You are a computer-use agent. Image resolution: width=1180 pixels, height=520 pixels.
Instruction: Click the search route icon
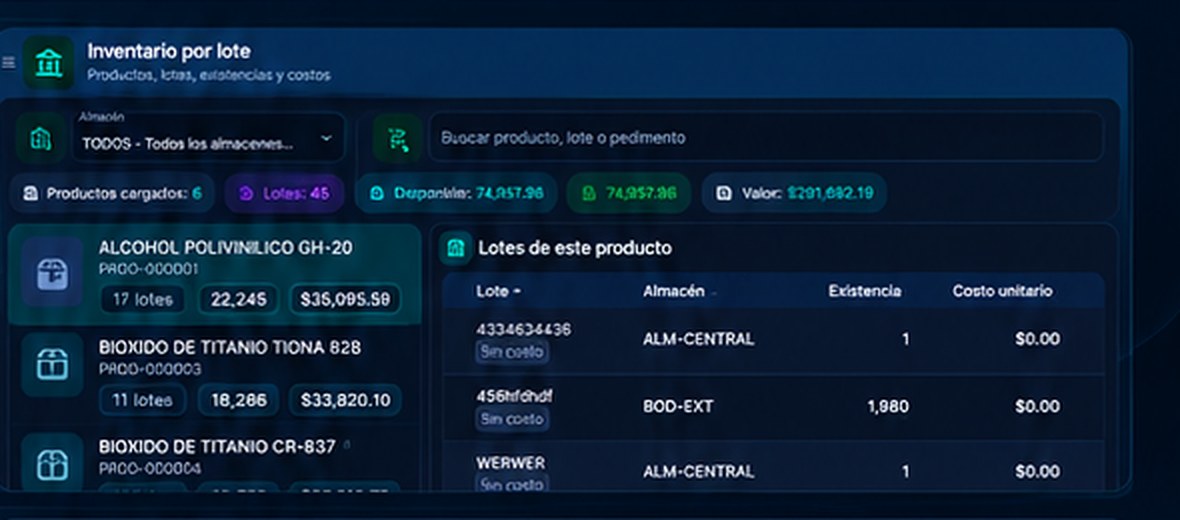[397, 138]
